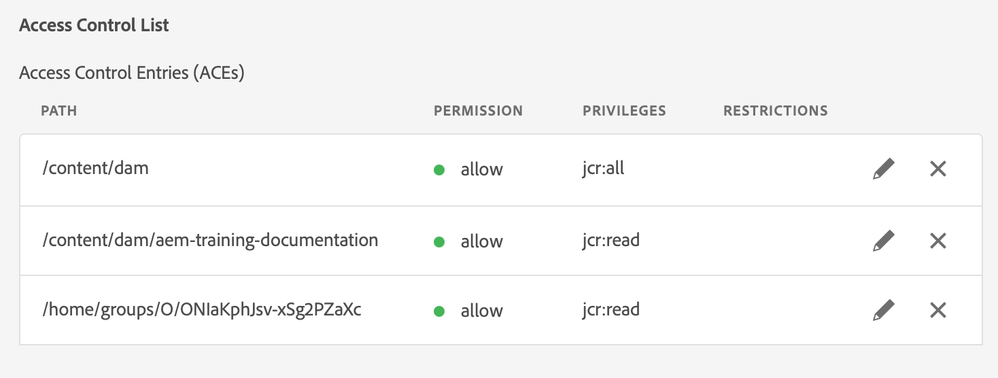This screenshot has width=998, height=378.
Task: Remove the aem-training-documentation entry with X icon
Action: point(938,241)
